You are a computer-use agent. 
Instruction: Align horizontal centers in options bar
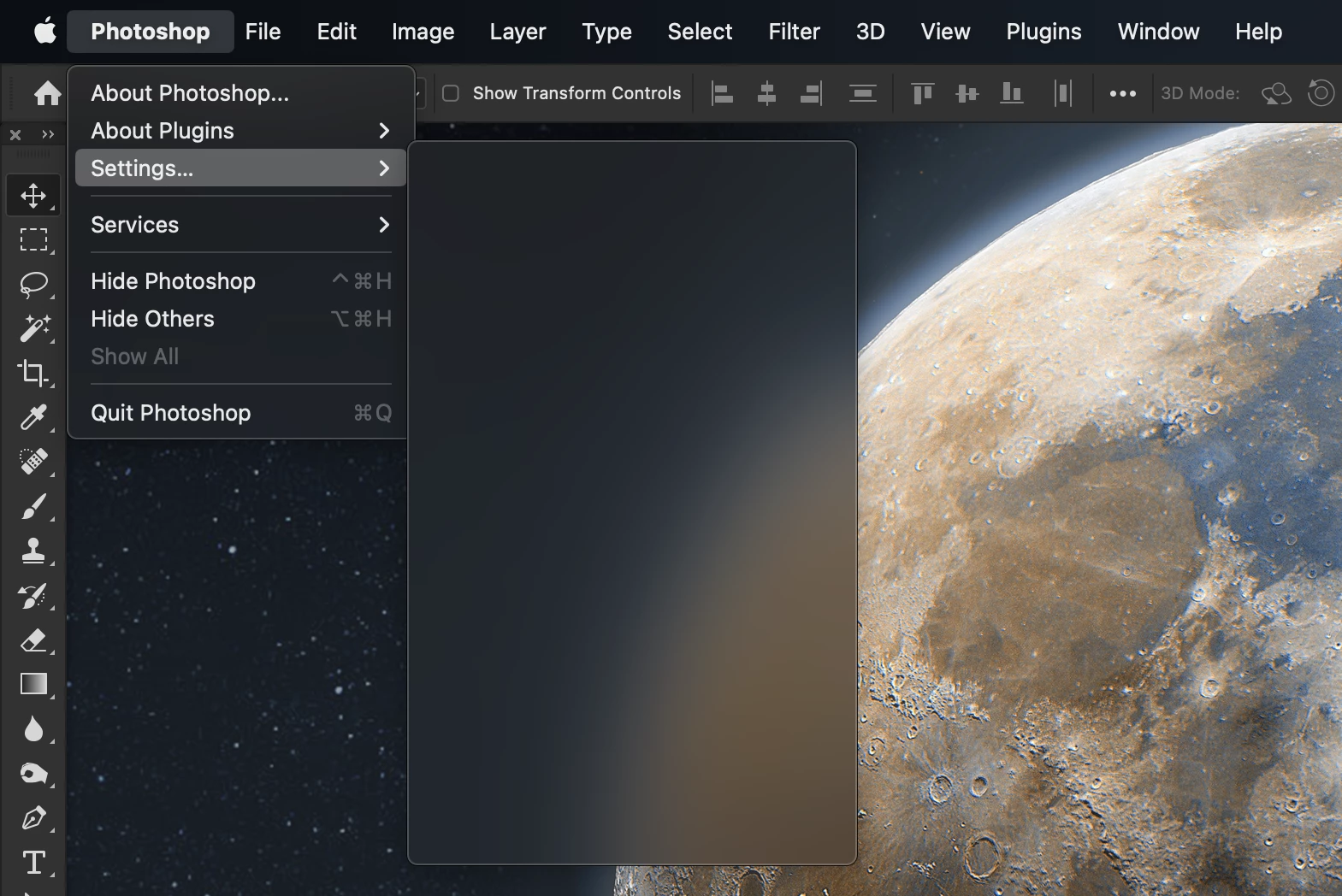[767, 93]
